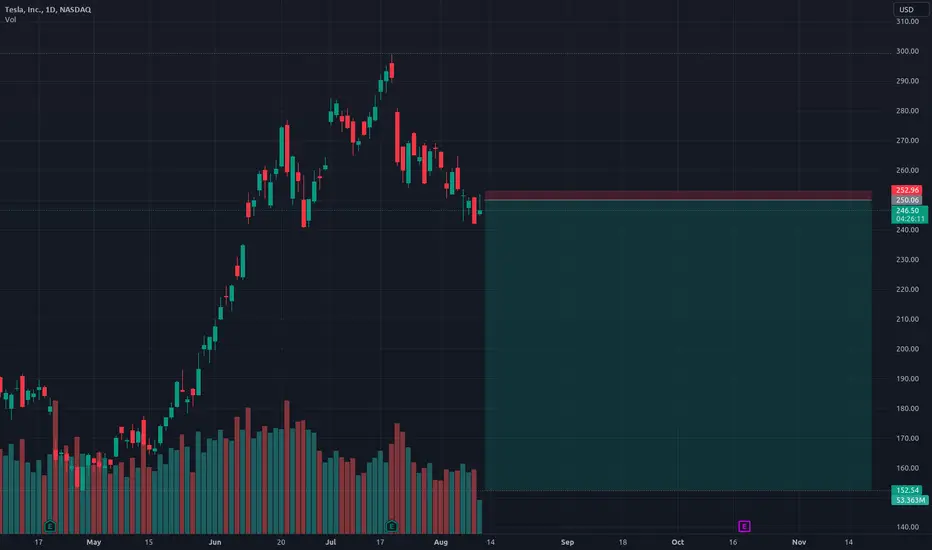Click the Sep label on the time axis
This screenshot has width=932, height=550.
click(568, 542)
